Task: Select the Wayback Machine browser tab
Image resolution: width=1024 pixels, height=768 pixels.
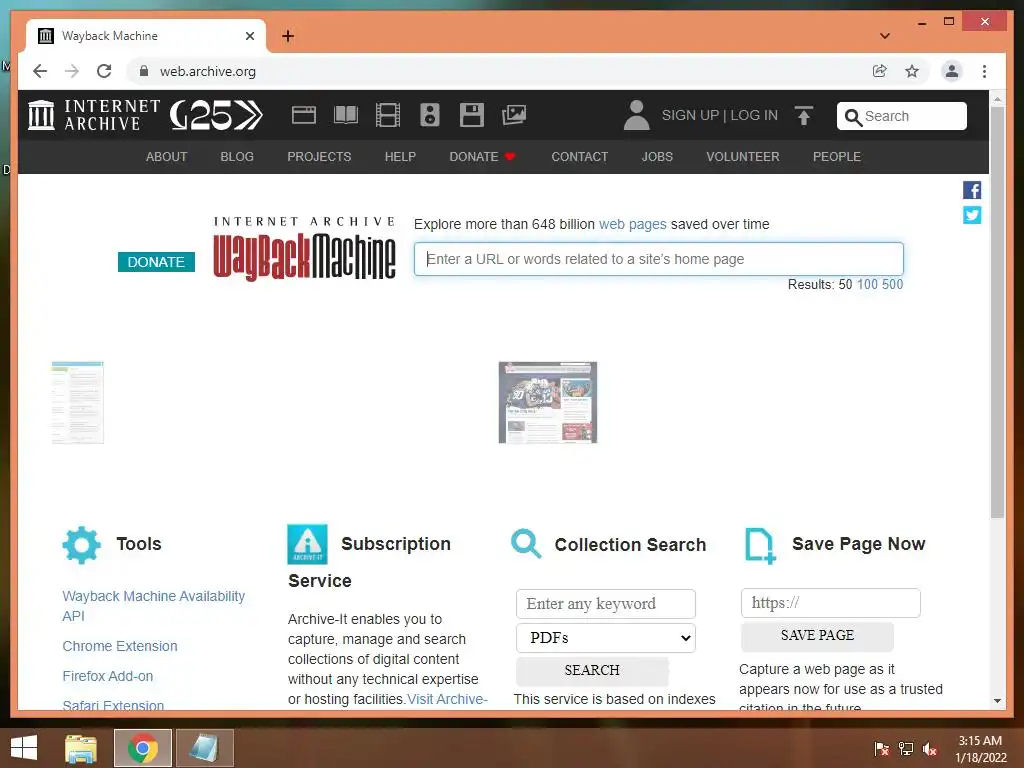Action: click(x=146, y=36)
